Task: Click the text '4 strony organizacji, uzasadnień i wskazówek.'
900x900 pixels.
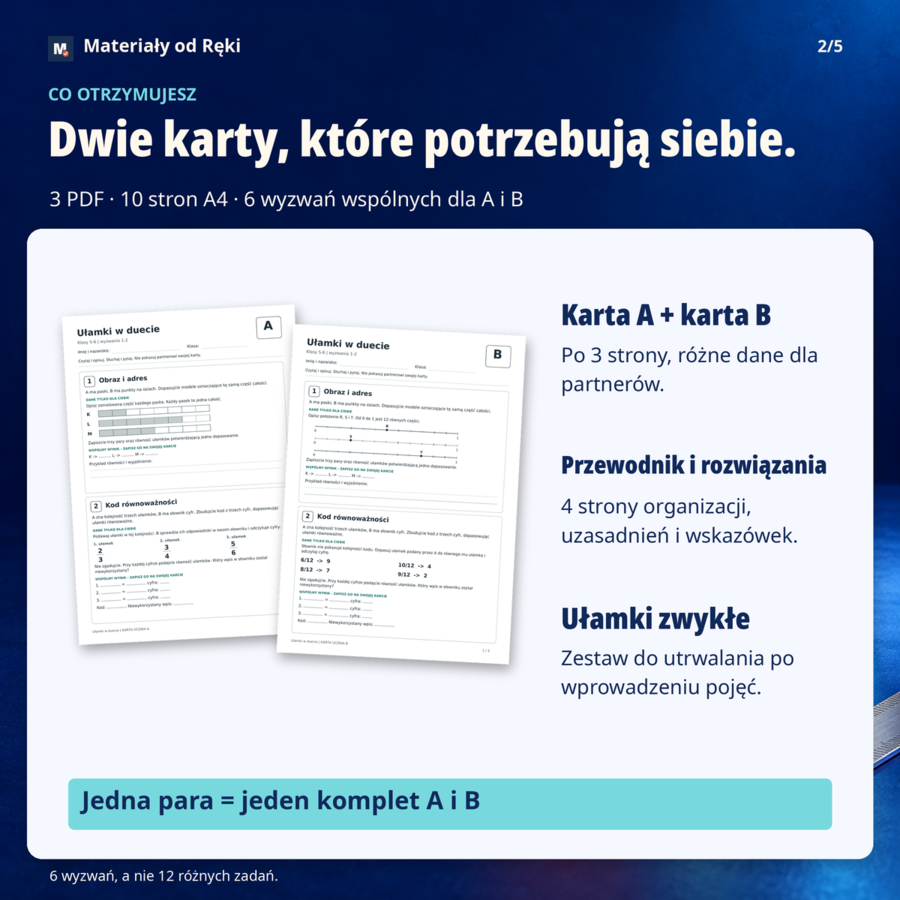Action: pos(679,521)
